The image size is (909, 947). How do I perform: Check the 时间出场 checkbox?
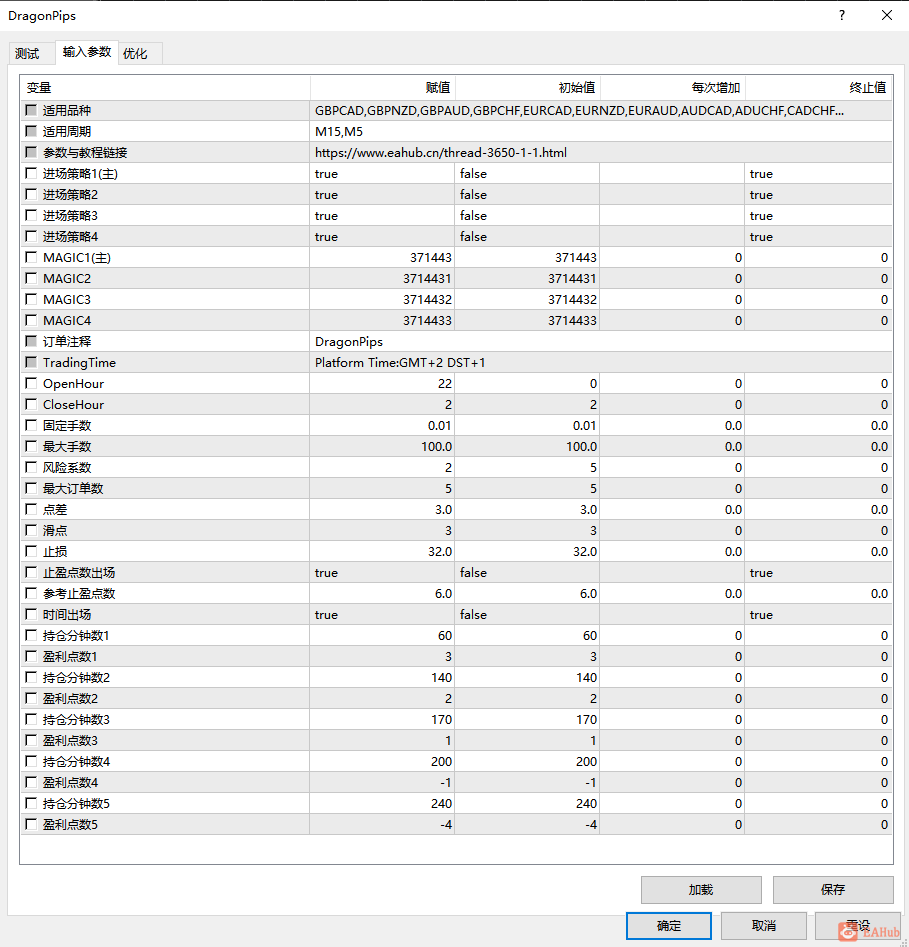(x=31, y=614)
